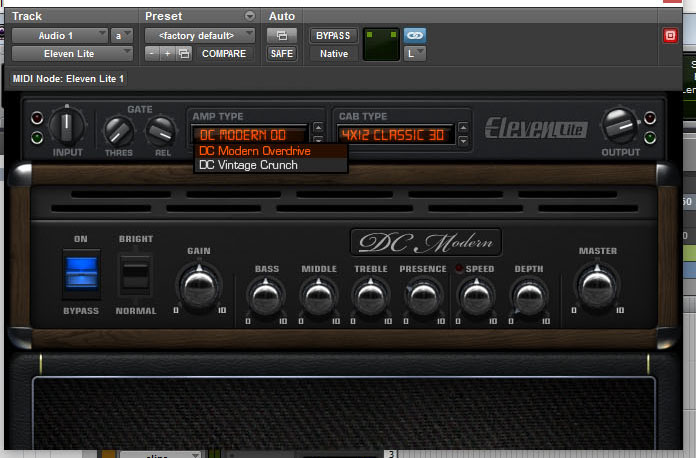Click the gate THRES knob

pos(118,131)
